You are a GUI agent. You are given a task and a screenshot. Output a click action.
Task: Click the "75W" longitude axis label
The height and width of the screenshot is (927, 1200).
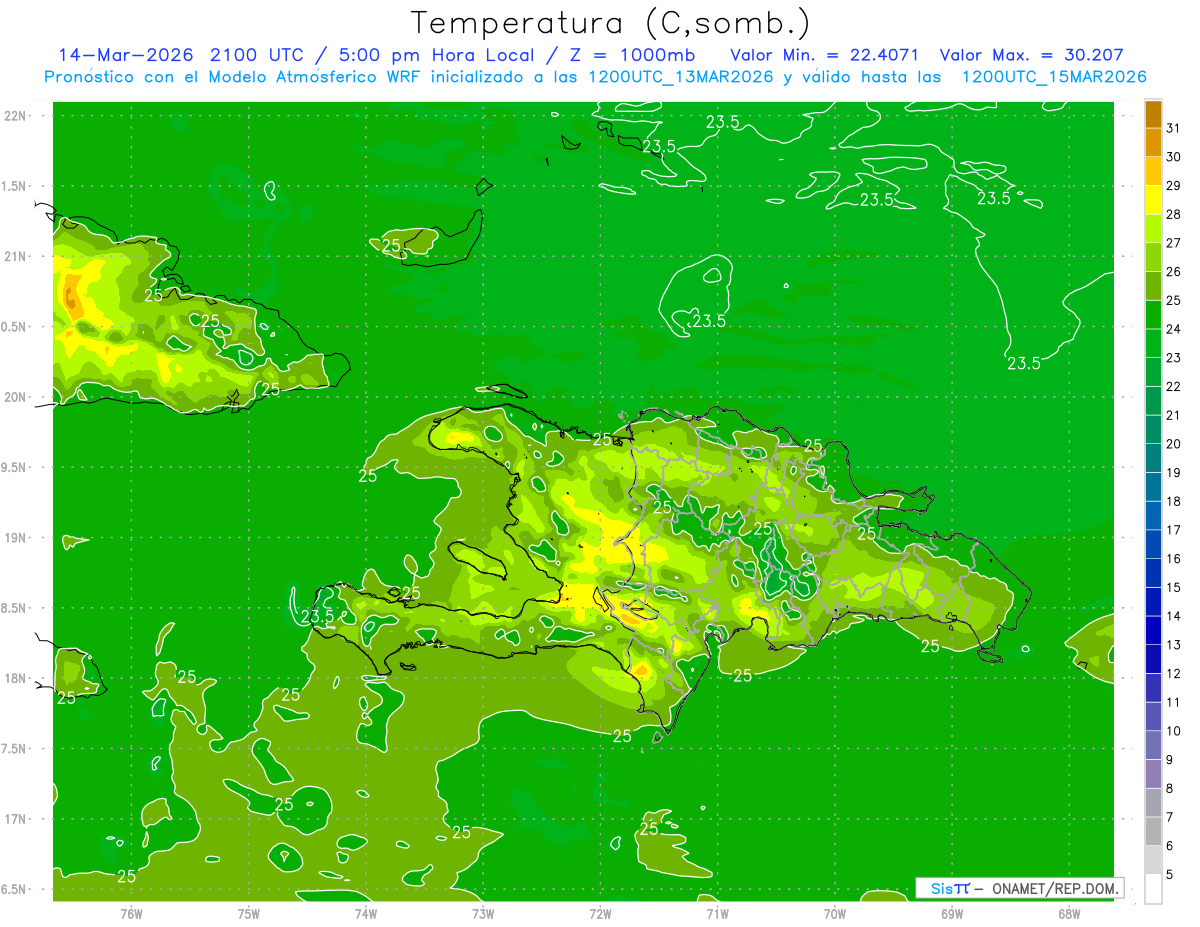coord(248,913)
